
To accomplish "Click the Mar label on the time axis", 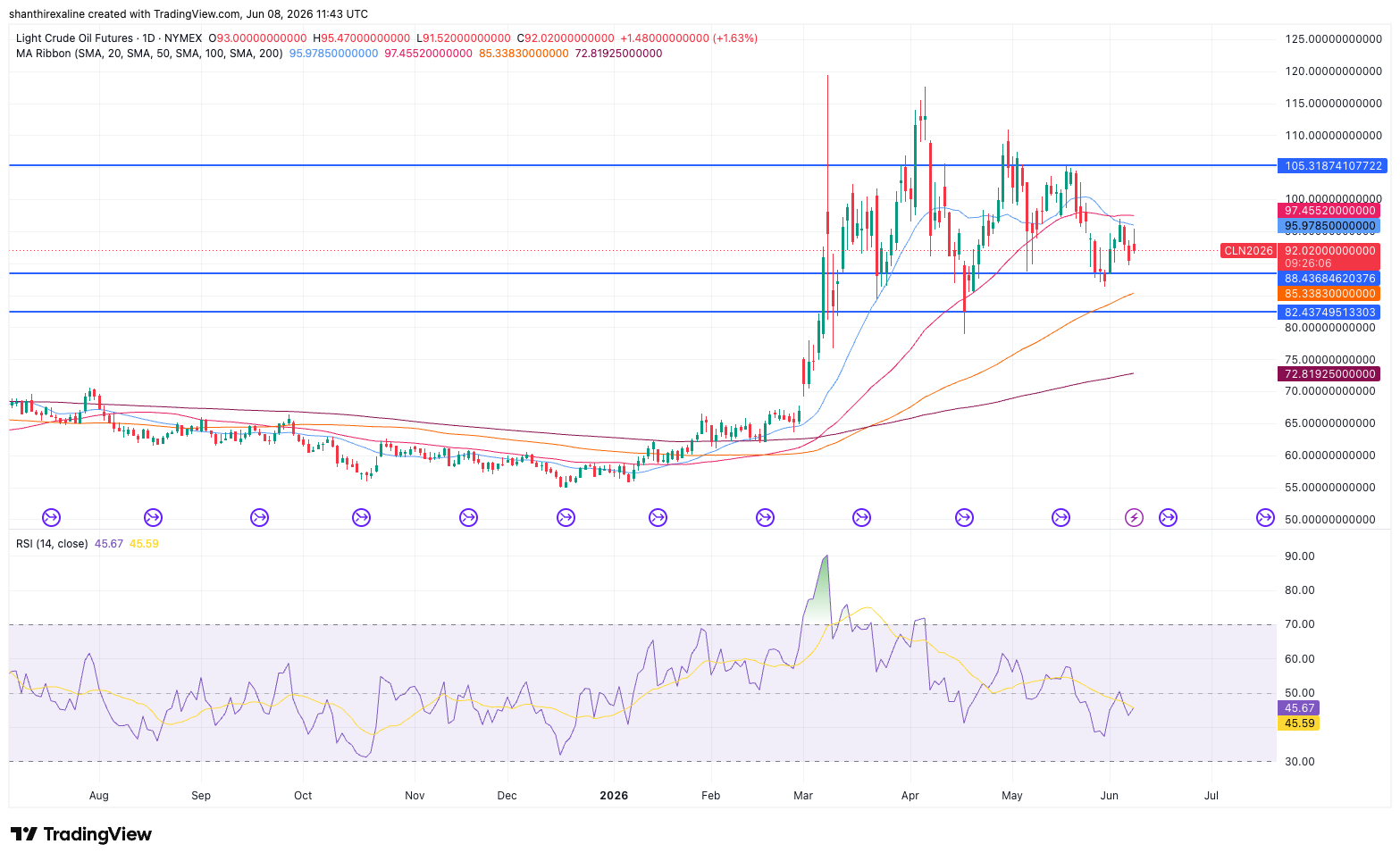I will 803,796.
